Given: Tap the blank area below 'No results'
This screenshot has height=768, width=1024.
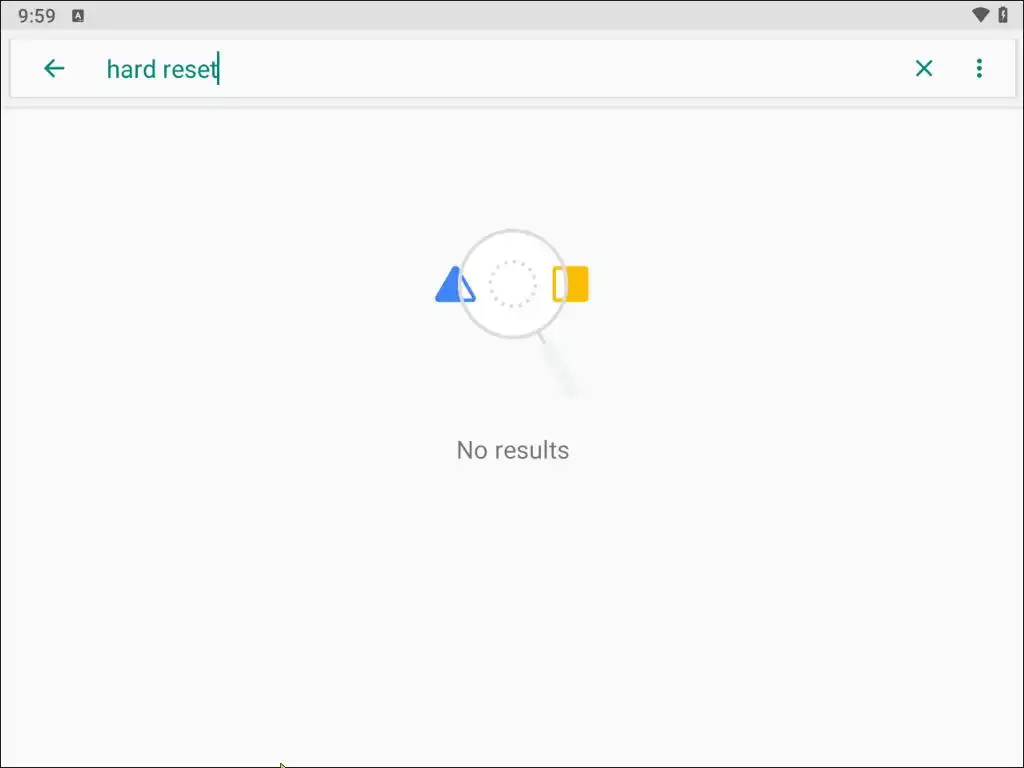Looking at the screenshot, I should point(513,607).
